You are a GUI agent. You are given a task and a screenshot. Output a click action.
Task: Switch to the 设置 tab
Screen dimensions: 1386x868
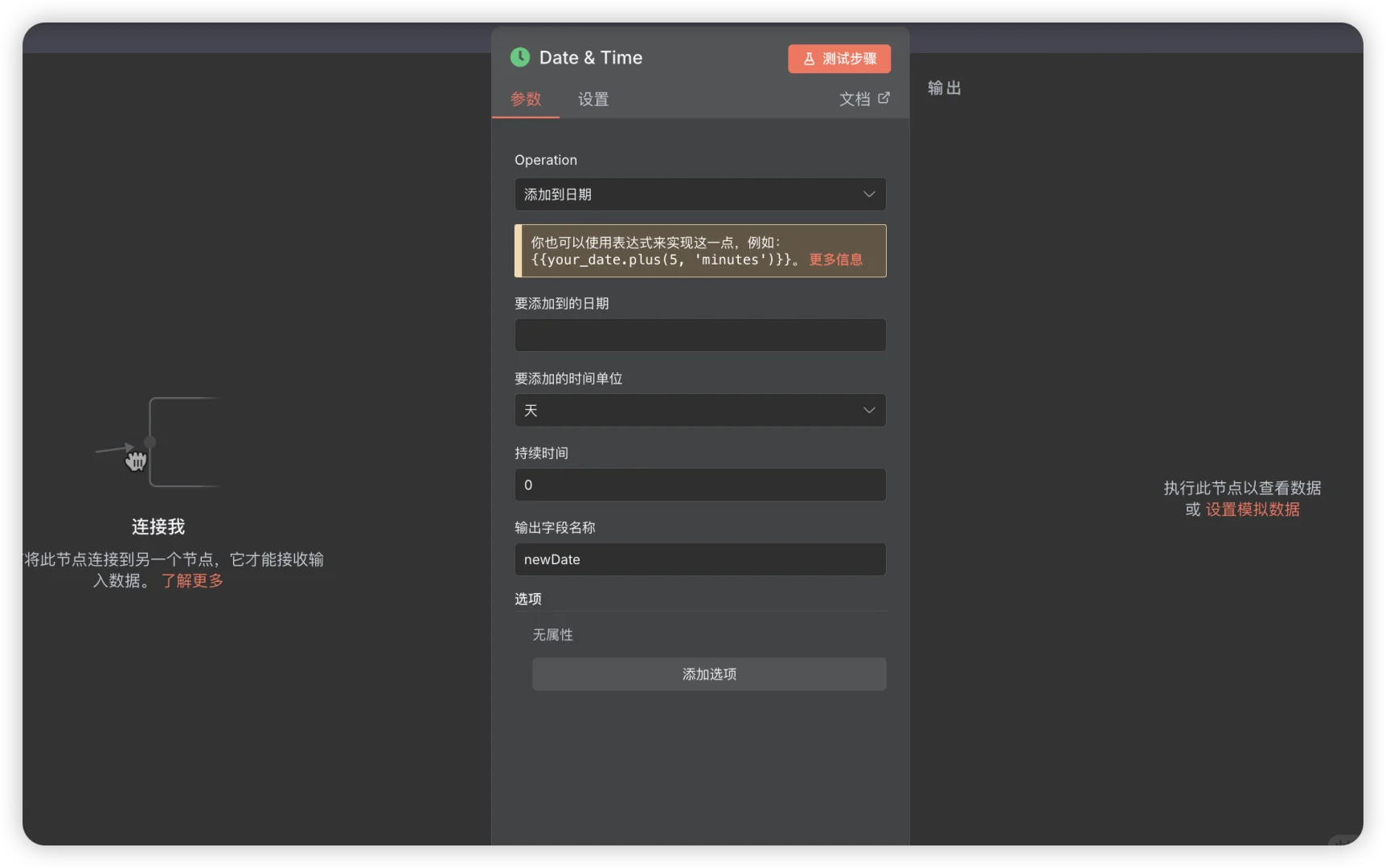coord(593,99)
